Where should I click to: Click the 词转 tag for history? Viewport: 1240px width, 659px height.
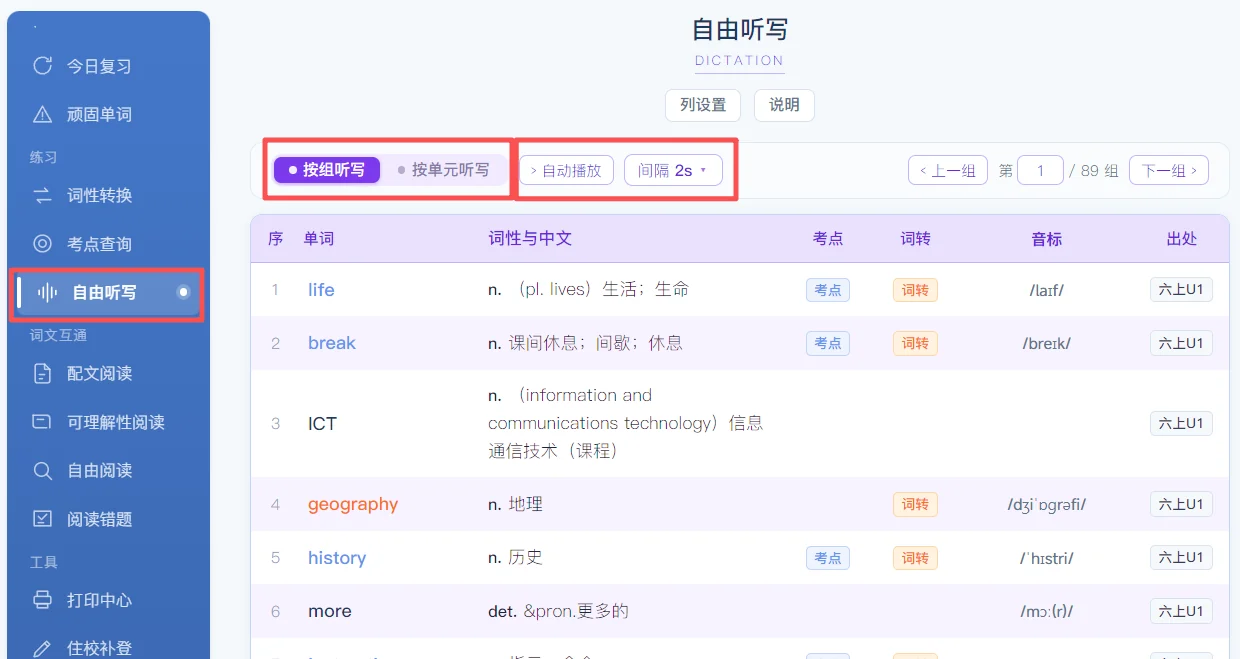tap(915, 558)
